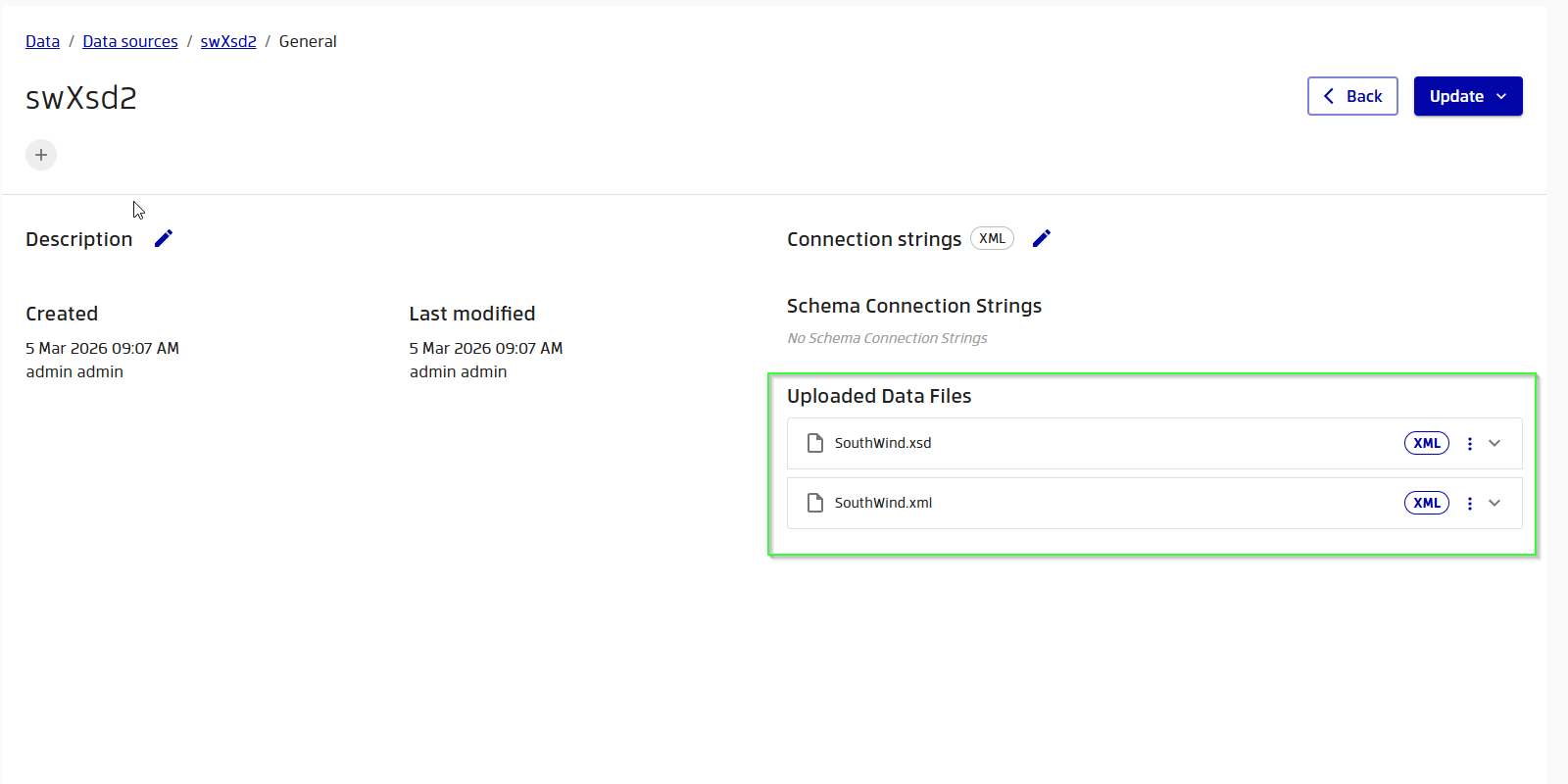The width and height of the screenshot is (1568, 784).
Task: Edit Connection strings using pencil icon
Action: (1042, 238)
